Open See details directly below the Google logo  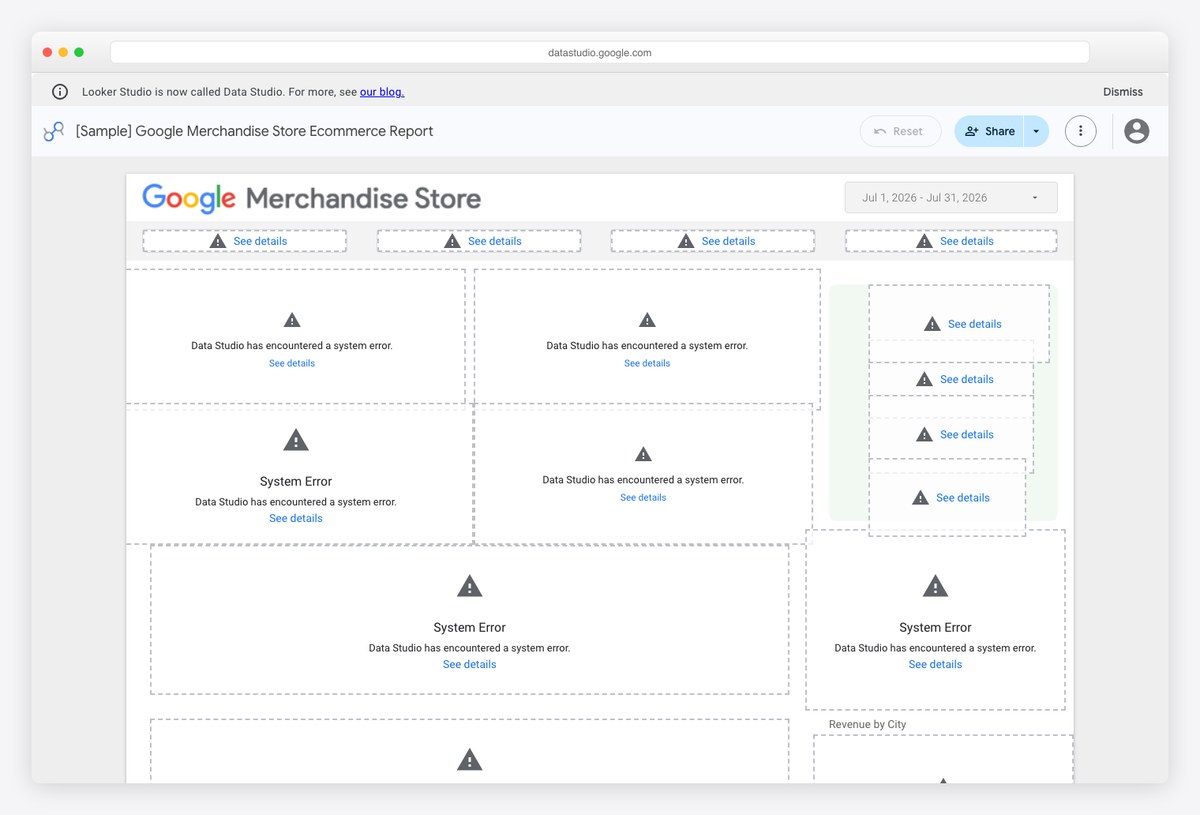[260, 241]
